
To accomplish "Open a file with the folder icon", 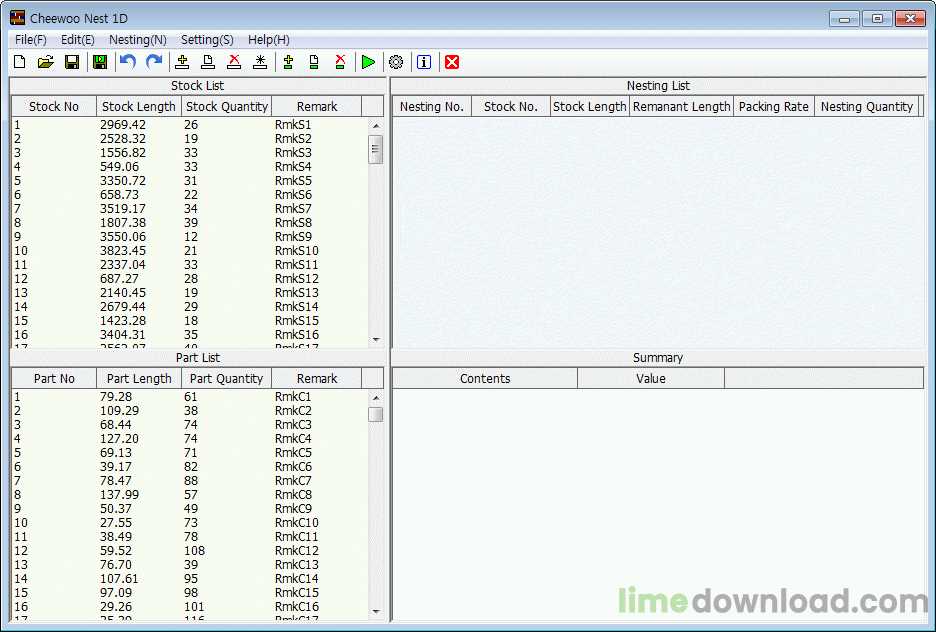I will coord(45,62).
